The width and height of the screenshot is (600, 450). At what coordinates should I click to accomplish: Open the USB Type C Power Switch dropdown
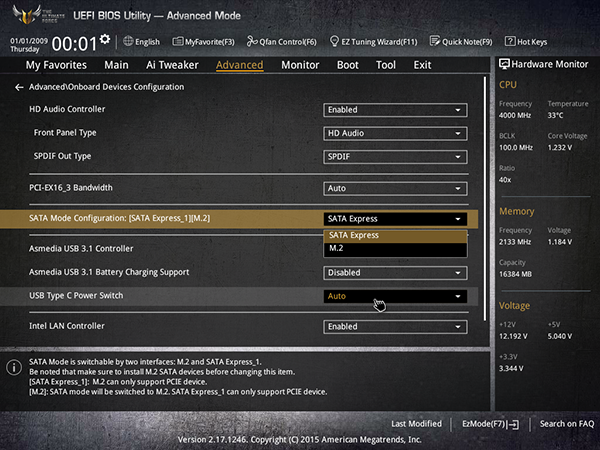(x=395, y=296)
